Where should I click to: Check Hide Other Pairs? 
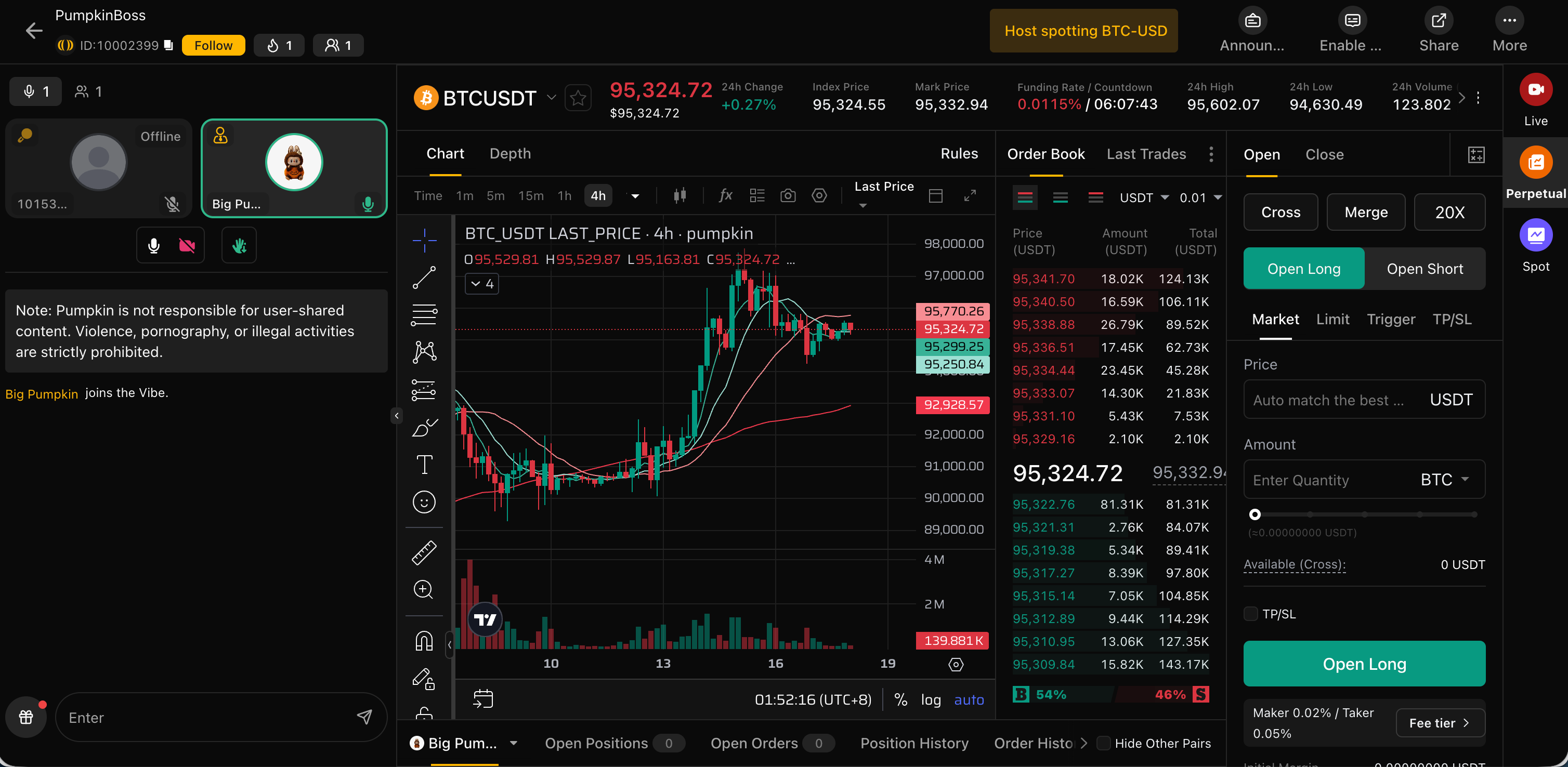pyautogui.click(x=1103, y=743)
